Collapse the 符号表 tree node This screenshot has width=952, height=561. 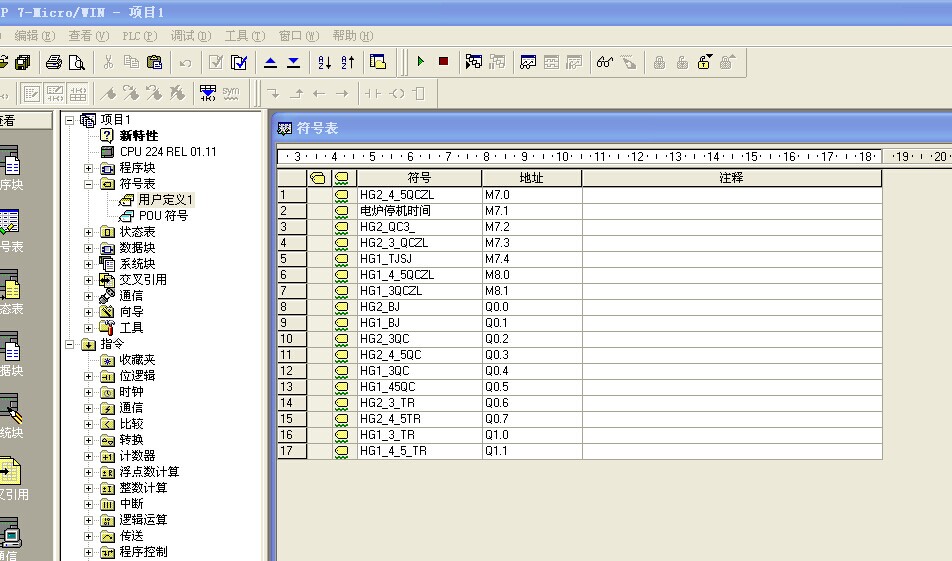[x=88, y=184]
